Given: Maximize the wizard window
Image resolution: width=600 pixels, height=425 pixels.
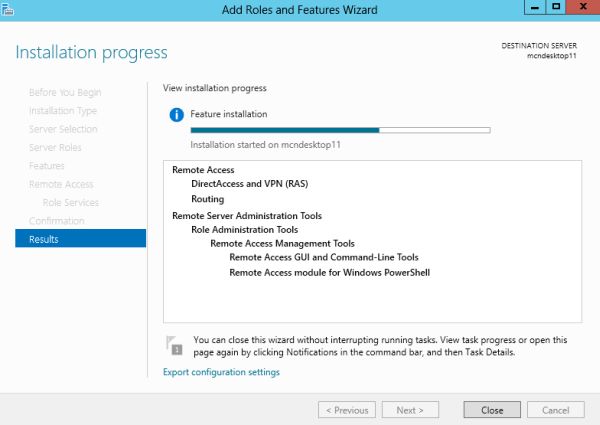Looking at the screenshot, I should point(556,7).
